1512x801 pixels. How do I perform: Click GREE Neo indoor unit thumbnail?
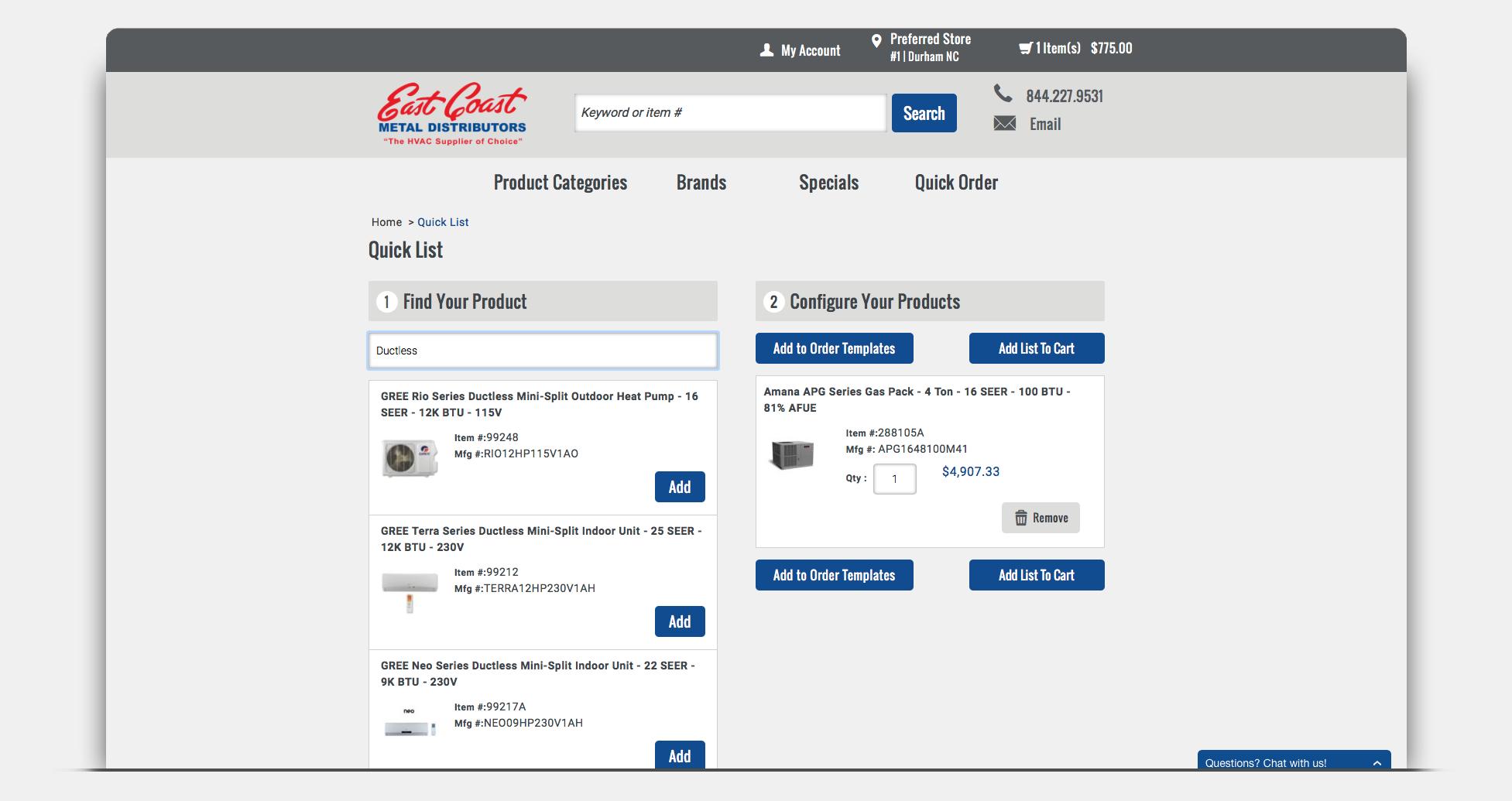tap(410, 723)
